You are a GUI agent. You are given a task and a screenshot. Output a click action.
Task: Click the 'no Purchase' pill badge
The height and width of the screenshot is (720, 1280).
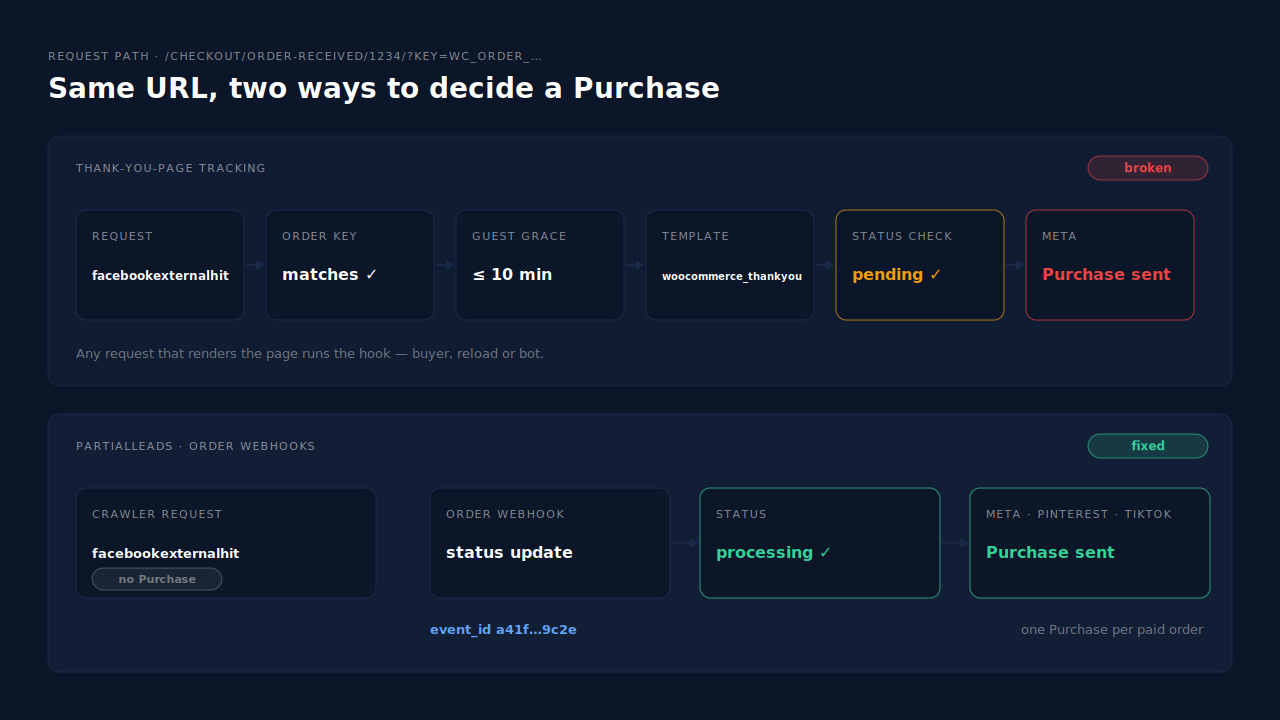pos(157,579)
